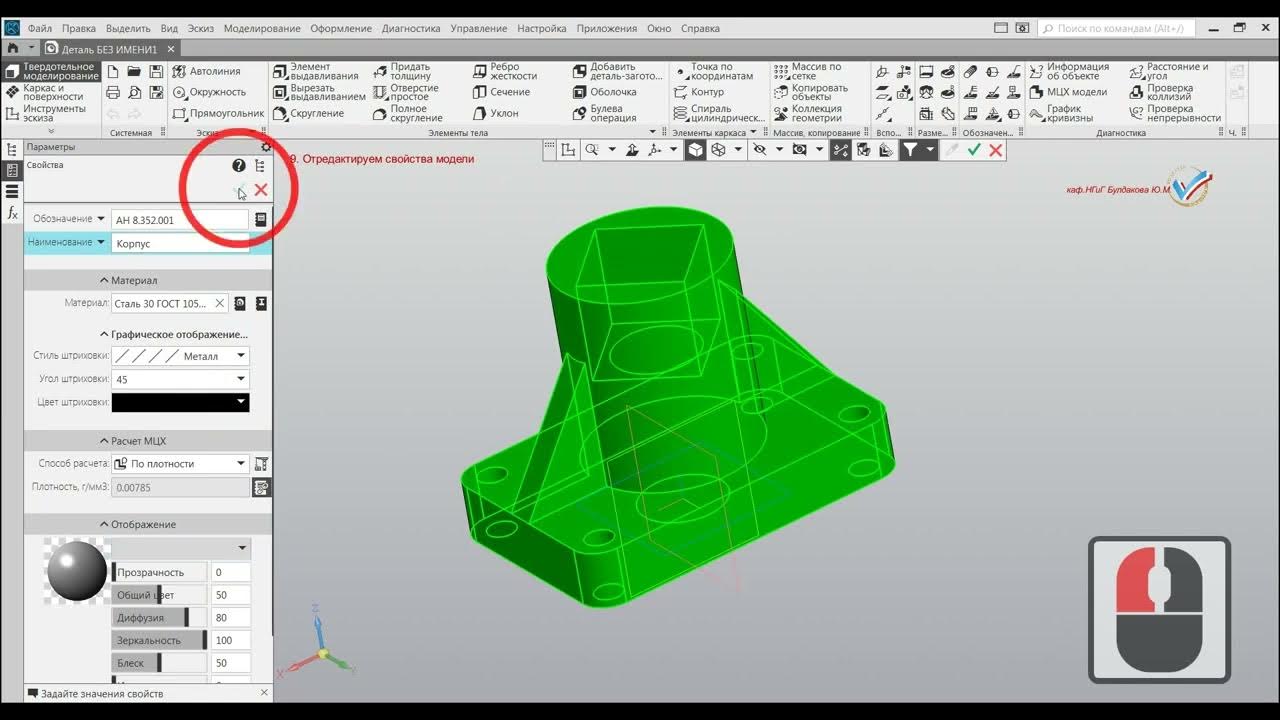Select the Уклон draft command

(x=496, y=113)
